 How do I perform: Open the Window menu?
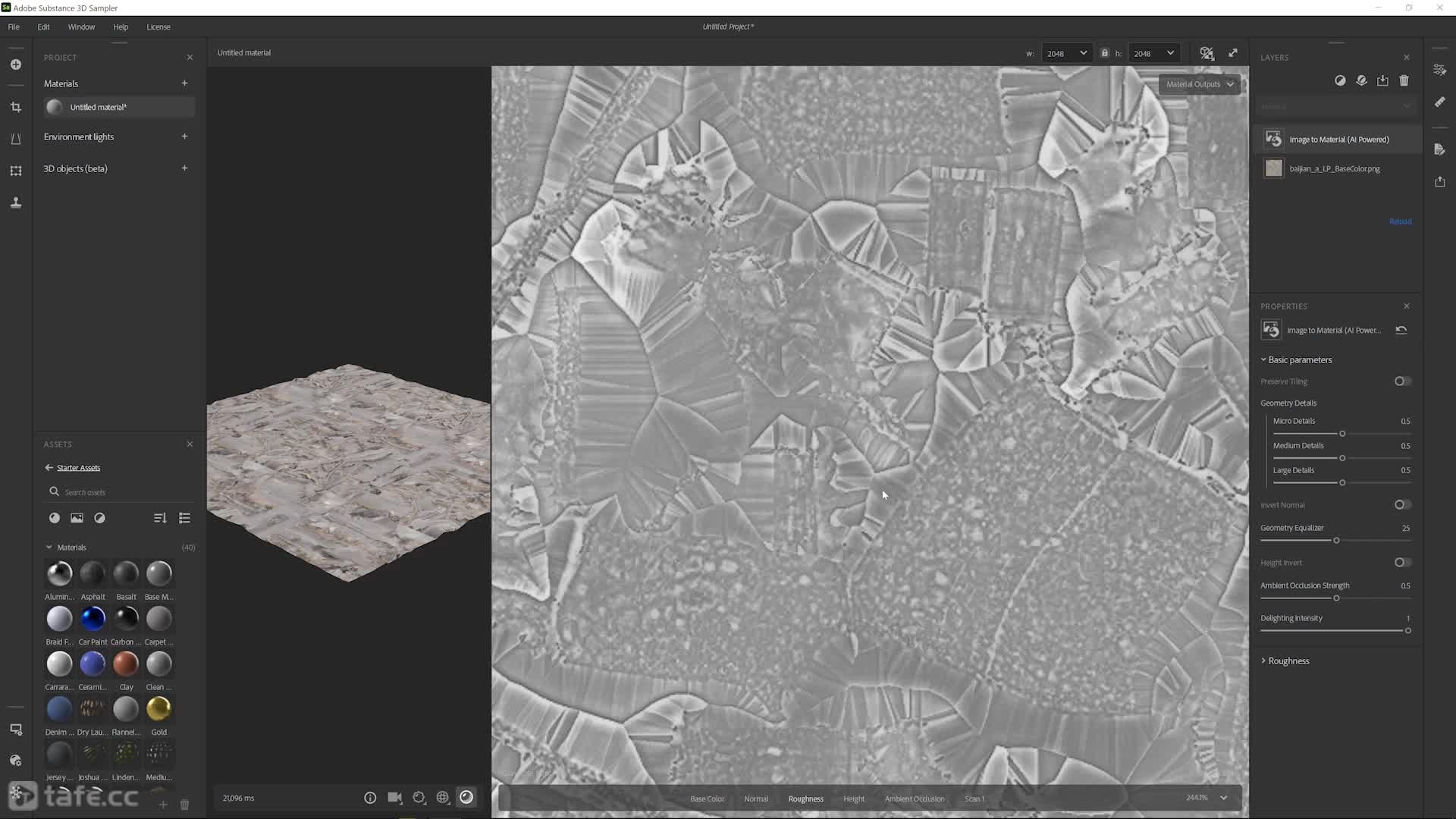point(81,27)
